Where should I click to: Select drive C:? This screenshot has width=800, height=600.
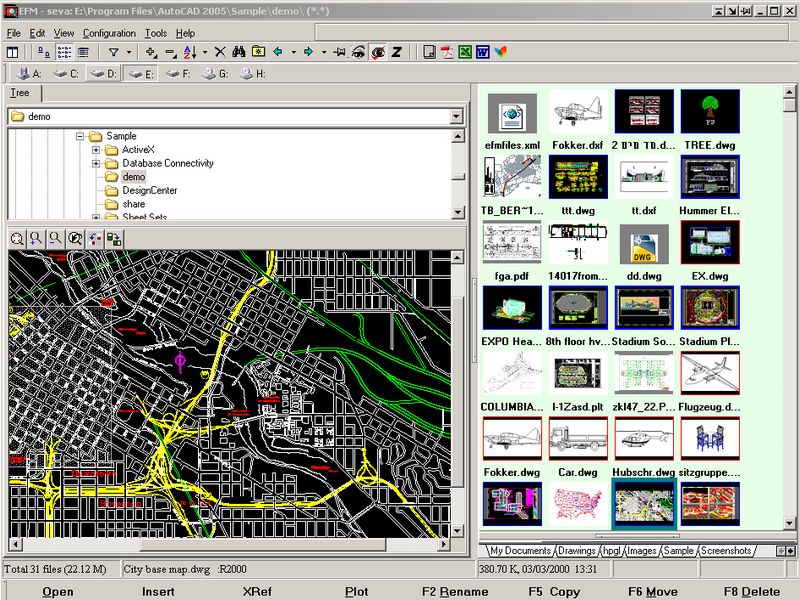pos(66,74)
